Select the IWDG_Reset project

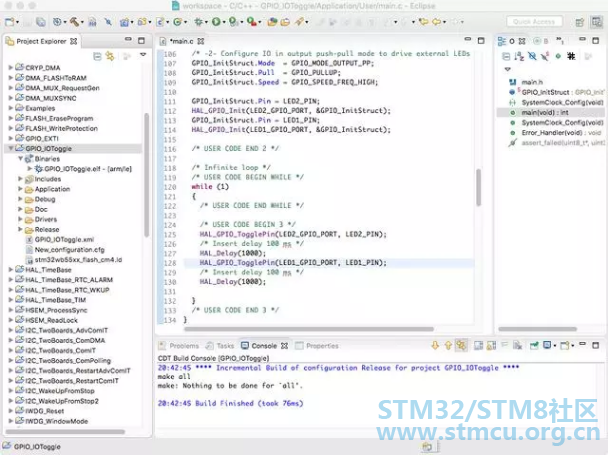pos(40,411)
